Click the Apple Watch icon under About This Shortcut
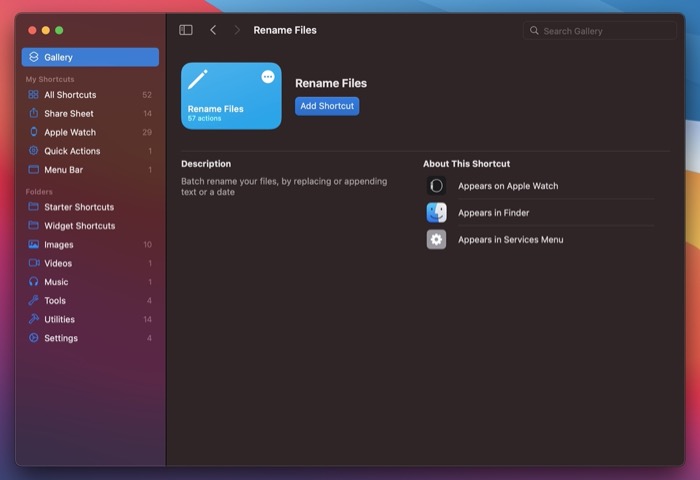Image resolution: width=700 pixels, height=480 pixels. (436, 186)
